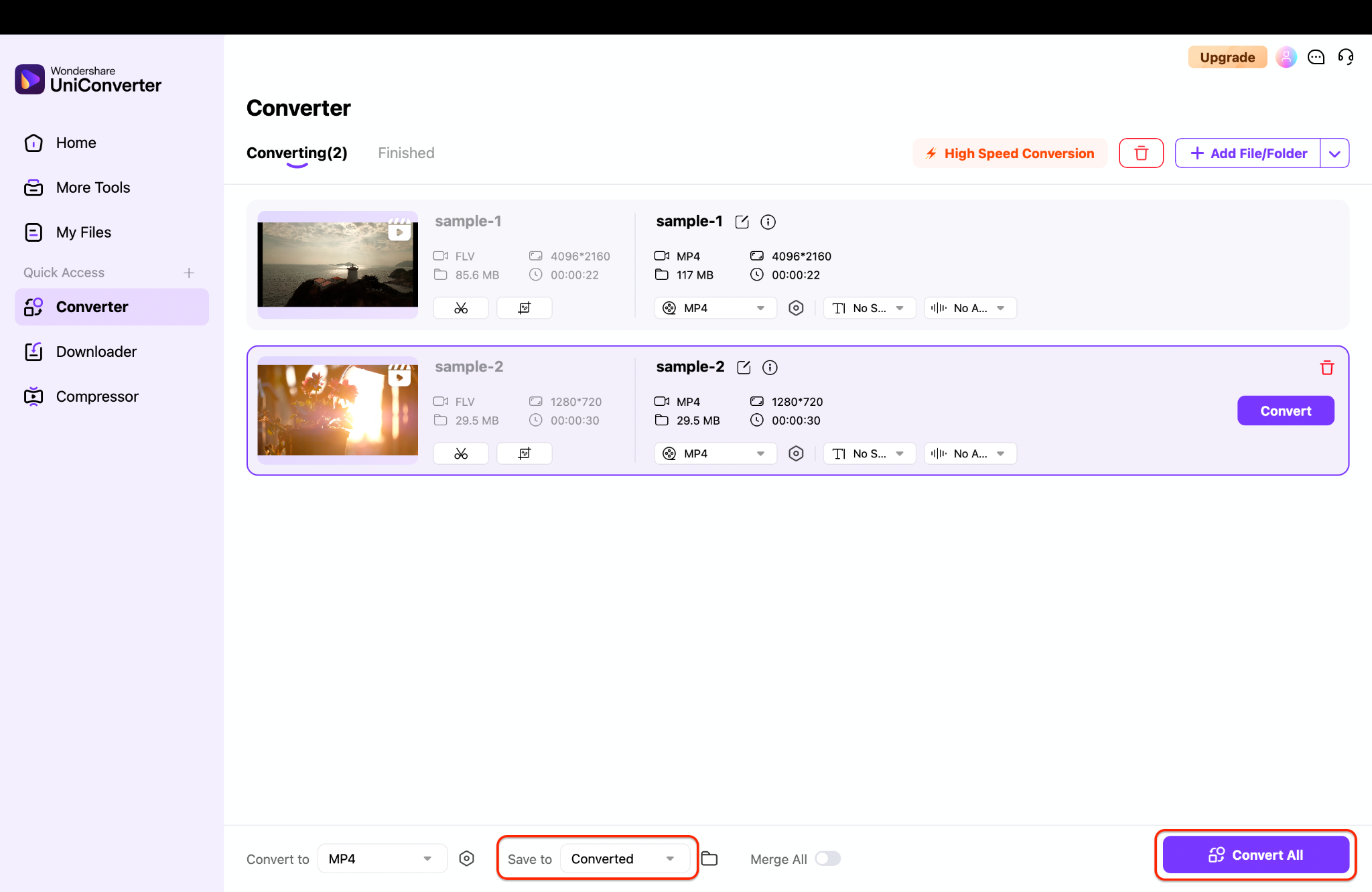Image resolution: width=1372 pixels, height=892 pixels.
Task: Trim sample-1 using the scissors icon
Action: (460, 307)
